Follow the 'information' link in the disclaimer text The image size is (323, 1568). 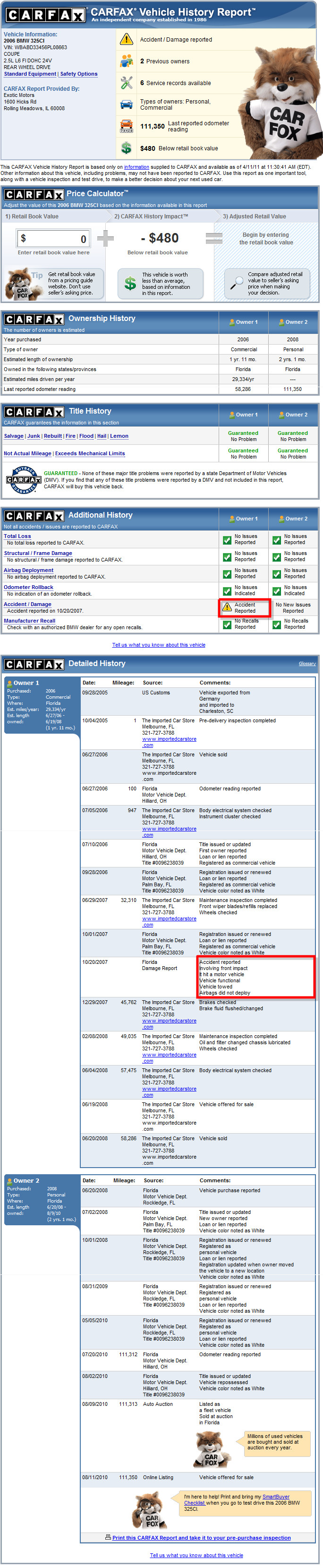click(x=137, y=167)
